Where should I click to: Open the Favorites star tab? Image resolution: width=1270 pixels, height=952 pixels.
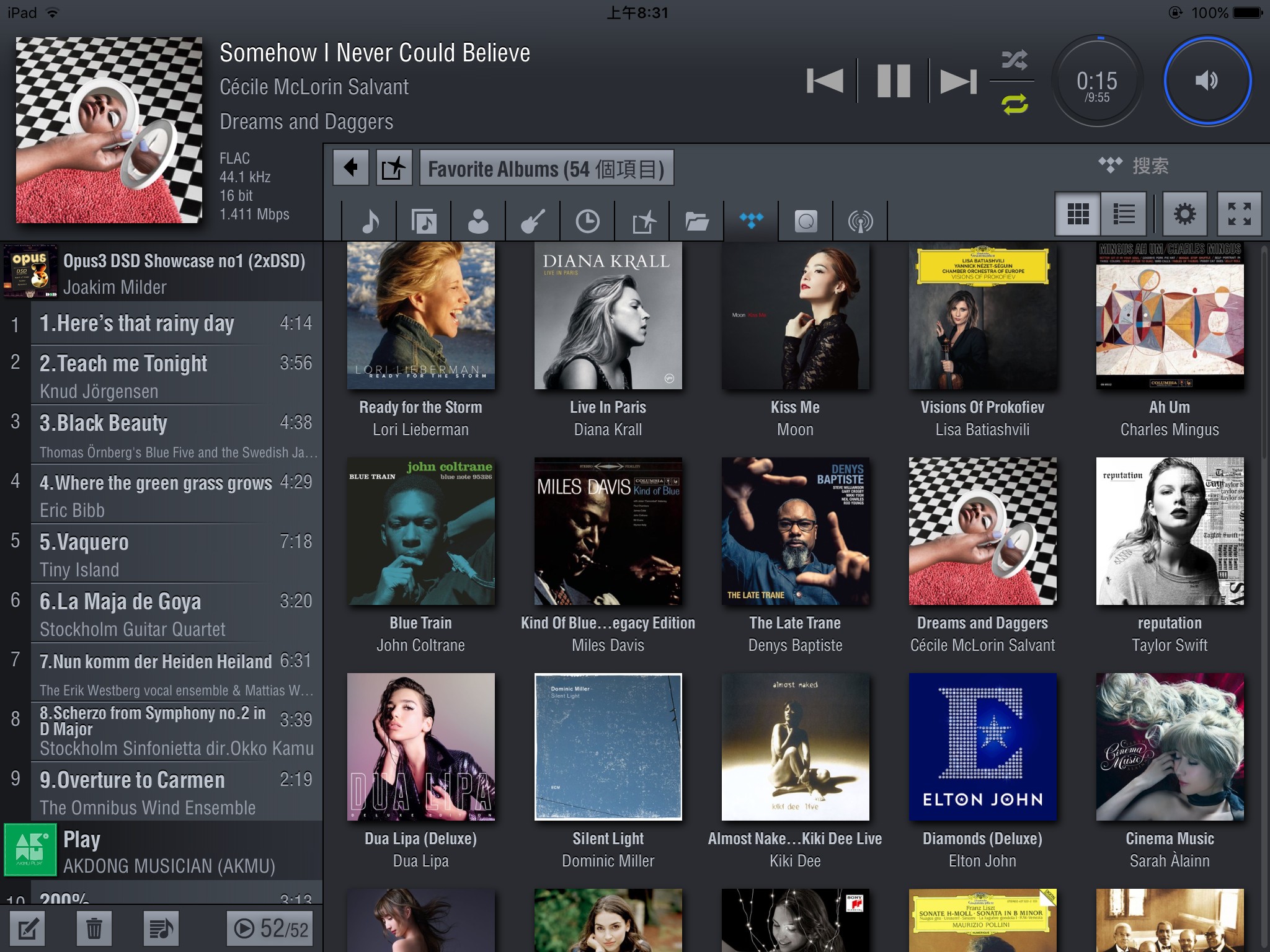[x=642, y=221]
